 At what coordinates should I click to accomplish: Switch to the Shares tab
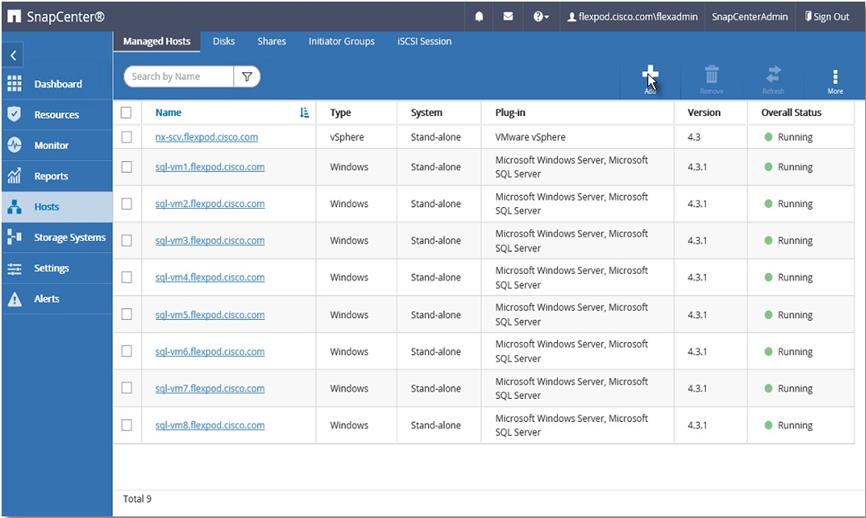coord(271,41)
